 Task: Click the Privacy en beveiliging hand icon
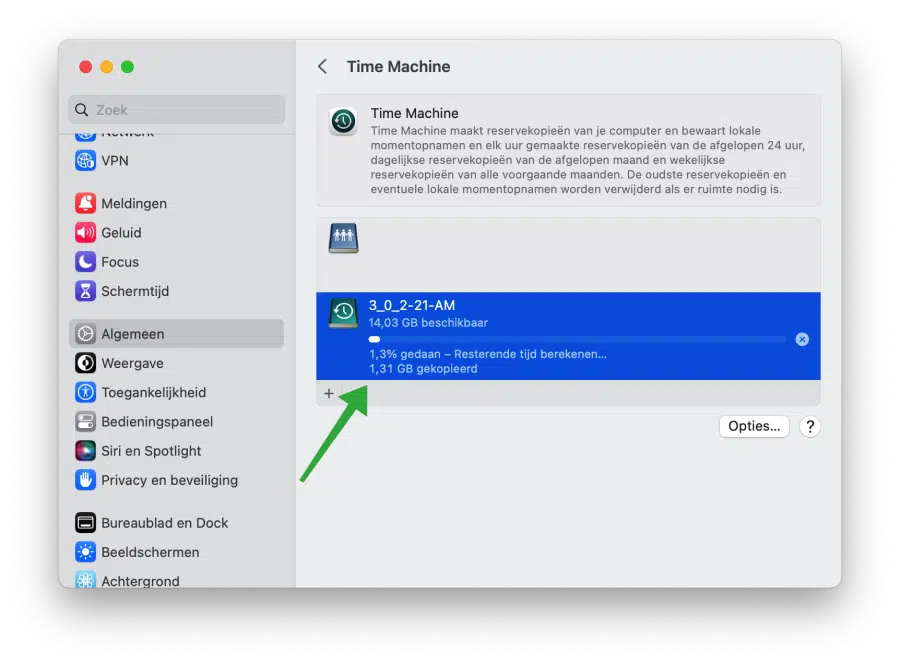86,480
